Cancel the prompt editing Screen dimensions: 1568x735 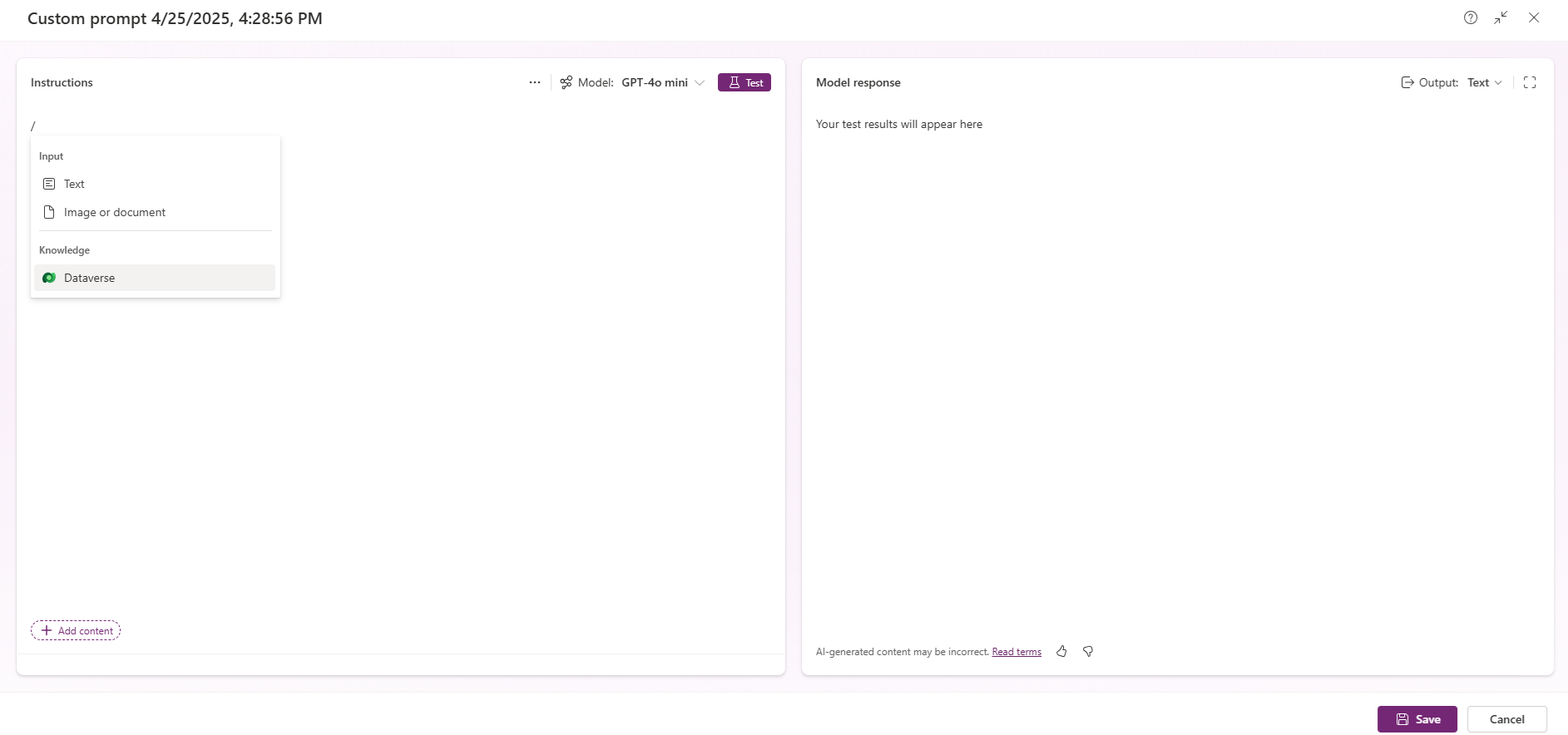coord(1507,719)
